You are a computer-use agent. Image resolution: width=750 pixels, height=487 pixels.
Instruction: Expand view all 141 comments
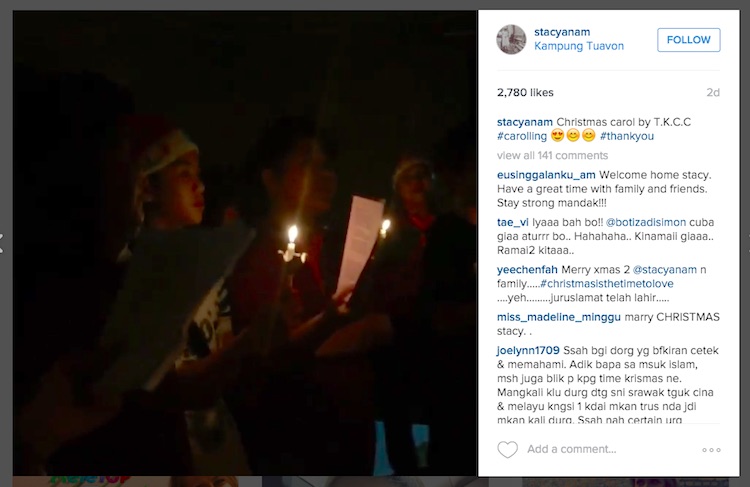click(552, 155)
